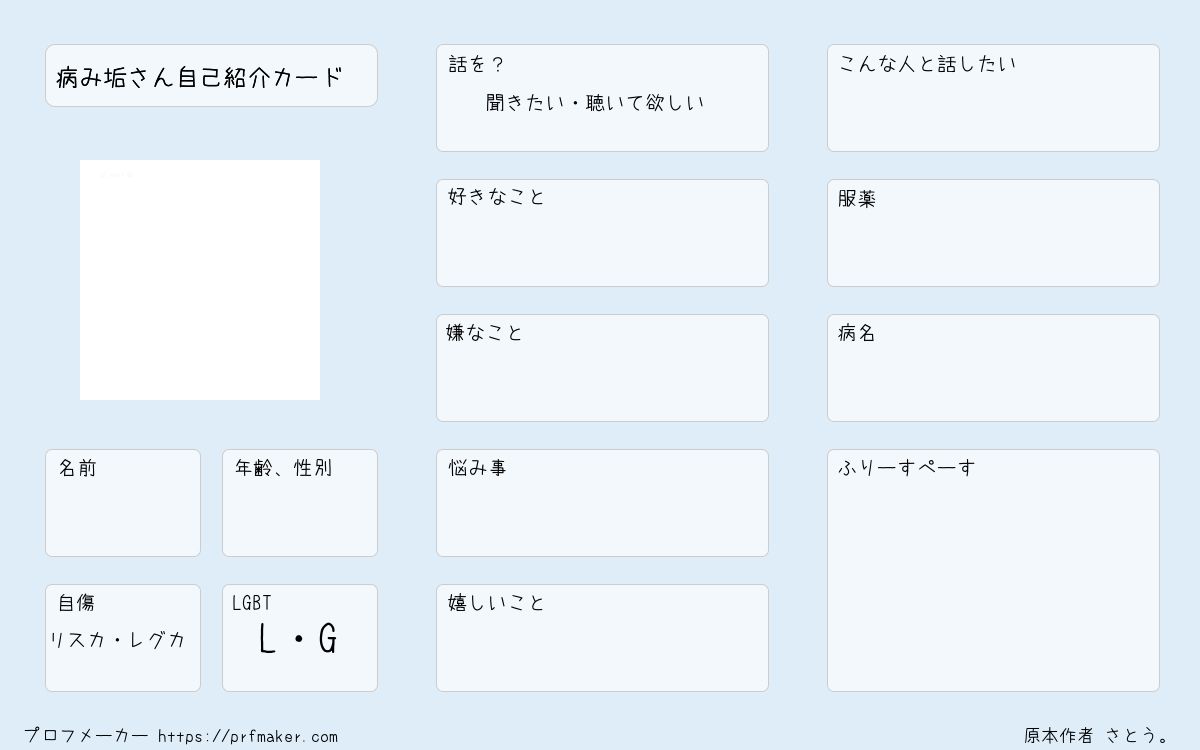Image resolution: width=1200 pixels, height=750 pixels.
Task: Click the 嫌なこと field
Action: (602, 368)
